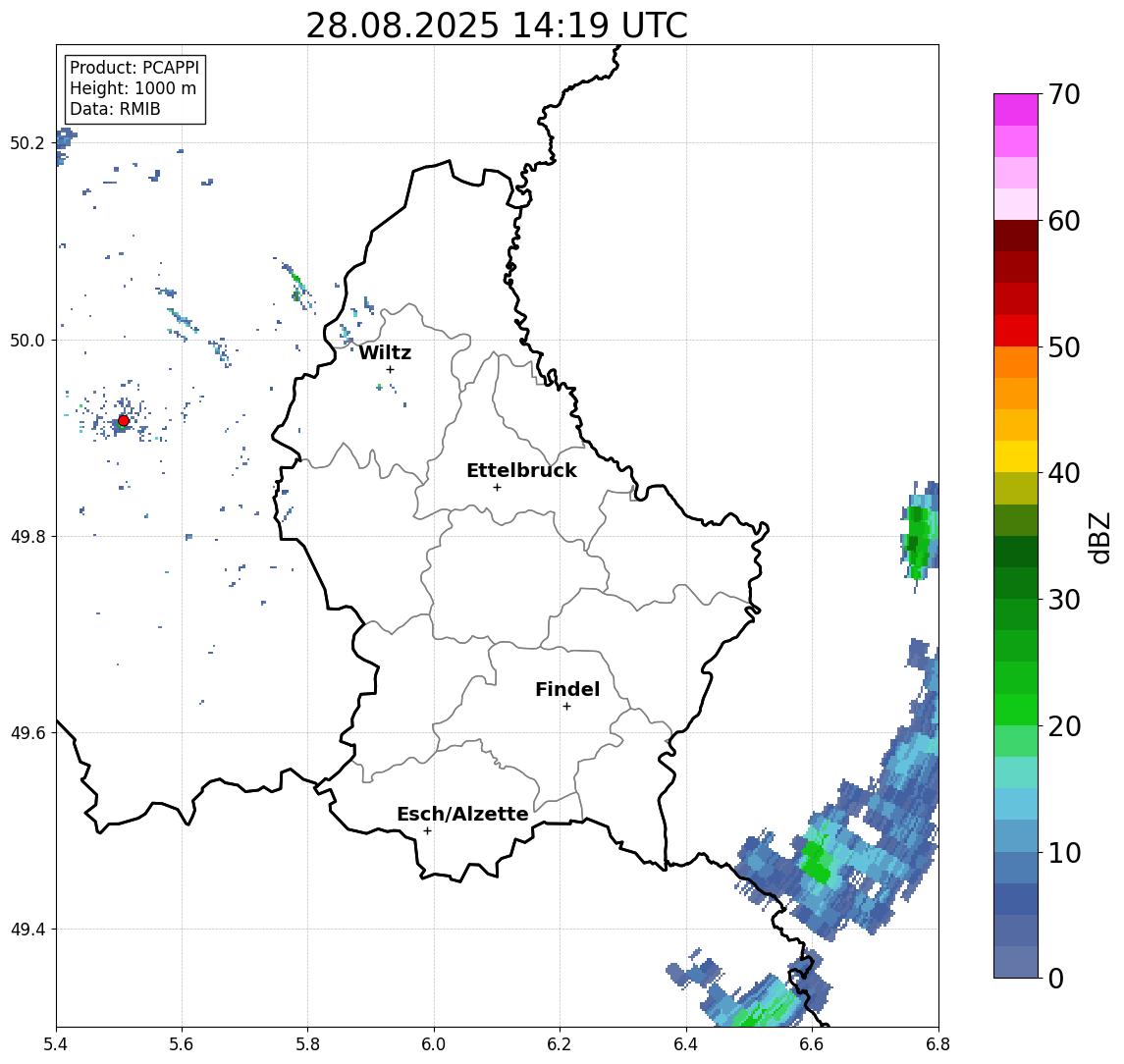Click the plus marker below Findel
Viewport: 1124px width, 1064px height.
click(x=566, y=707)
